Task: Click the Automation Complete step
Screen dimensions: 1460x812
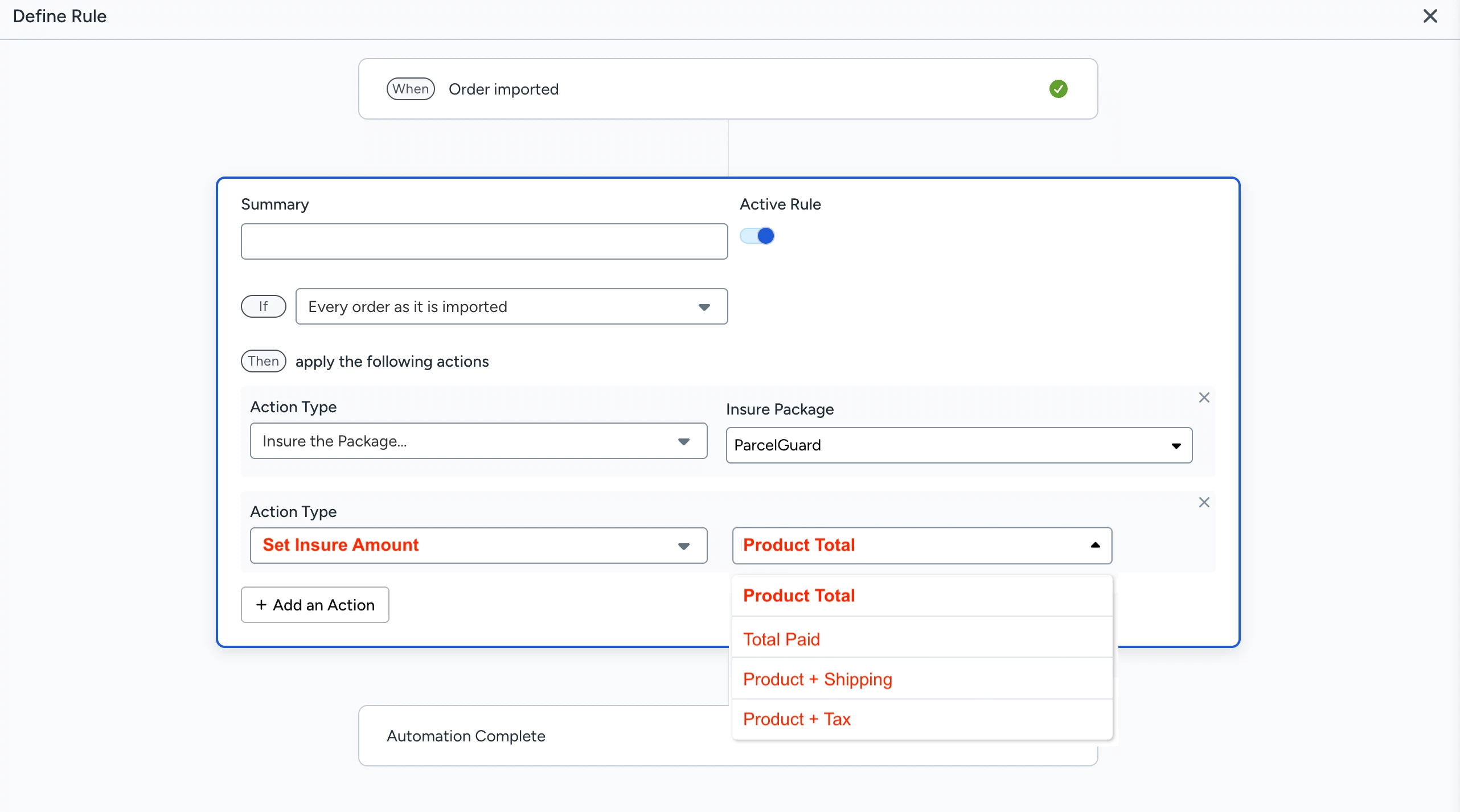Action: [728, 736]
